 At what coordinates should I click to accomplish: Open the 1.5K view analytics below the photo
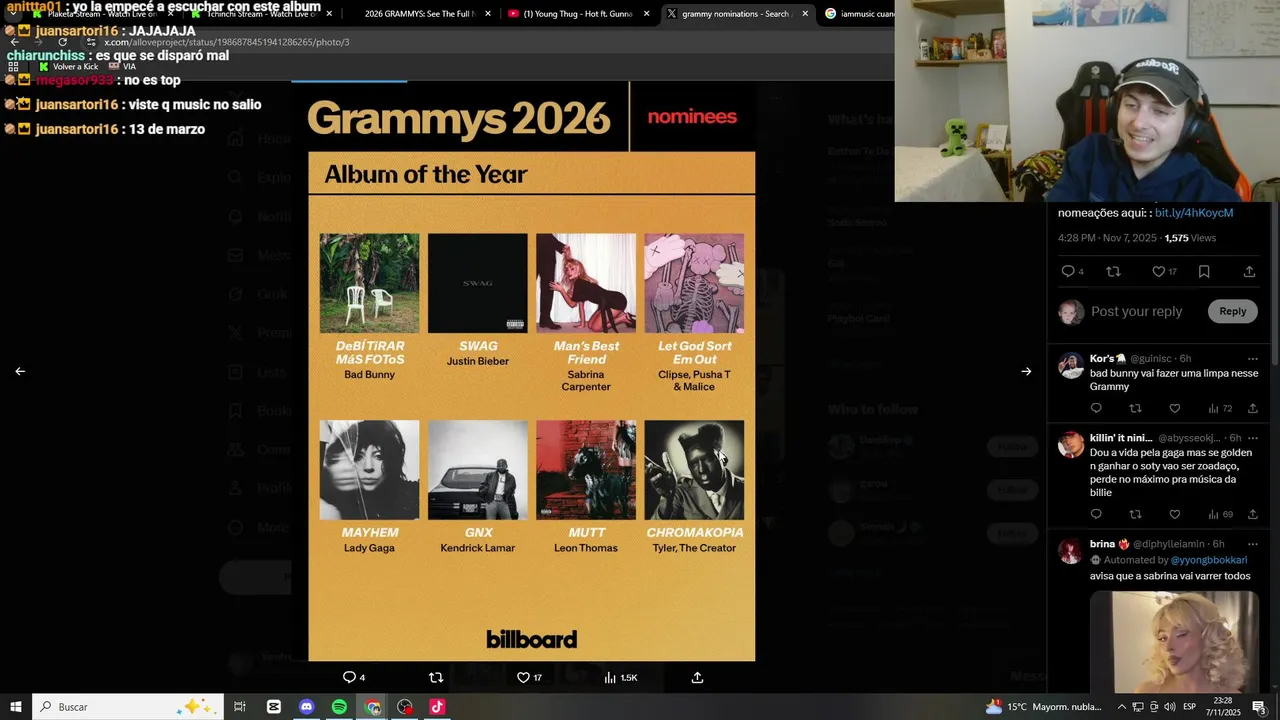(620, 677)
